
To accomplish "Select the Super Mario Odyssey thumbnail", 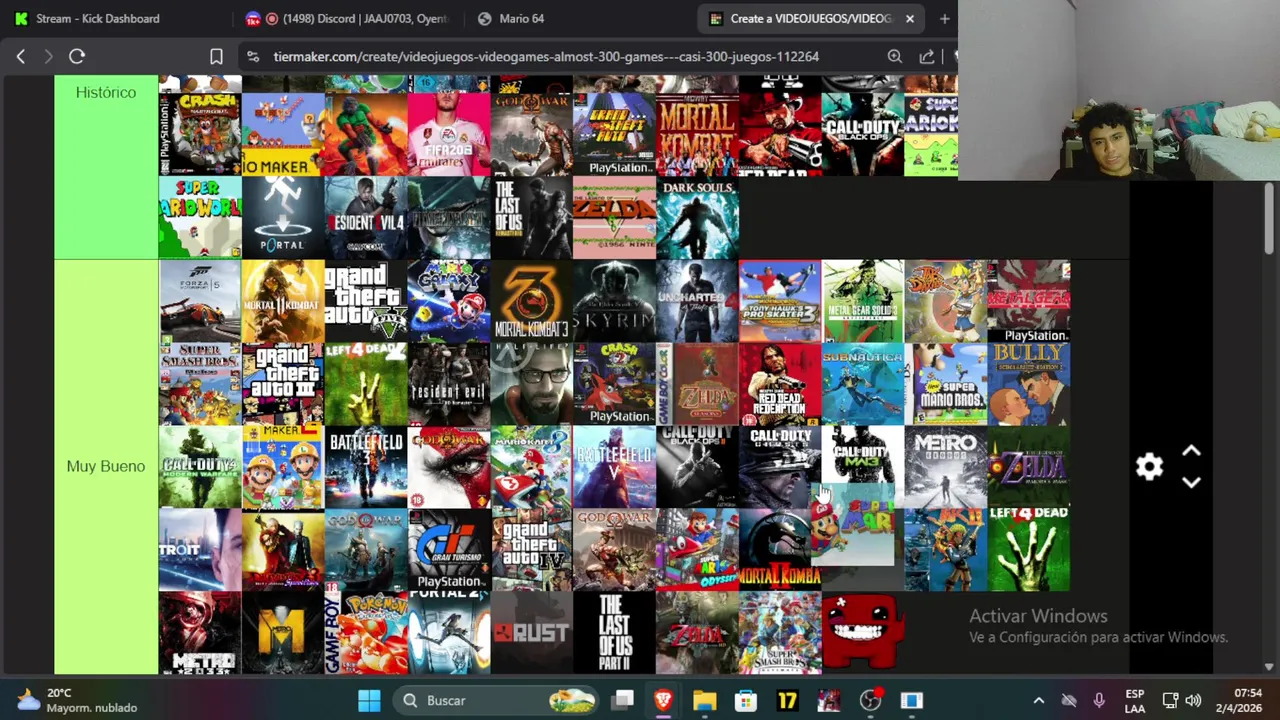I will (x=698, y=550).
